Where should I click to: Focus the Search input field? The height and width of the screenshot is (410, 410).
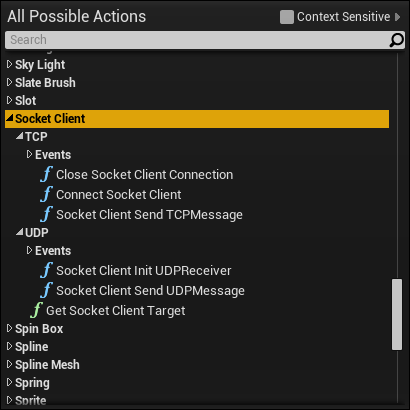[x=197, y=40]
